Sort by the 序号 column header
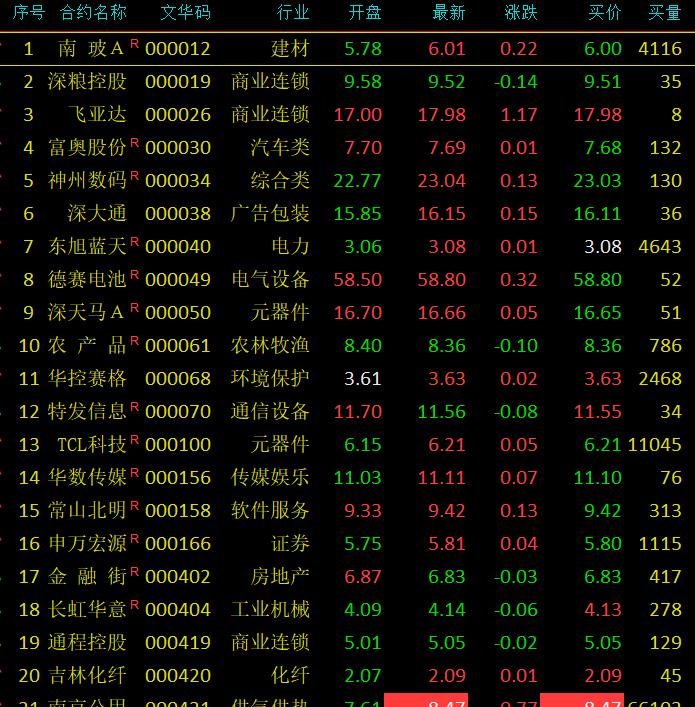This screenshot has height=707, width=695. click(x=29, y=13)
